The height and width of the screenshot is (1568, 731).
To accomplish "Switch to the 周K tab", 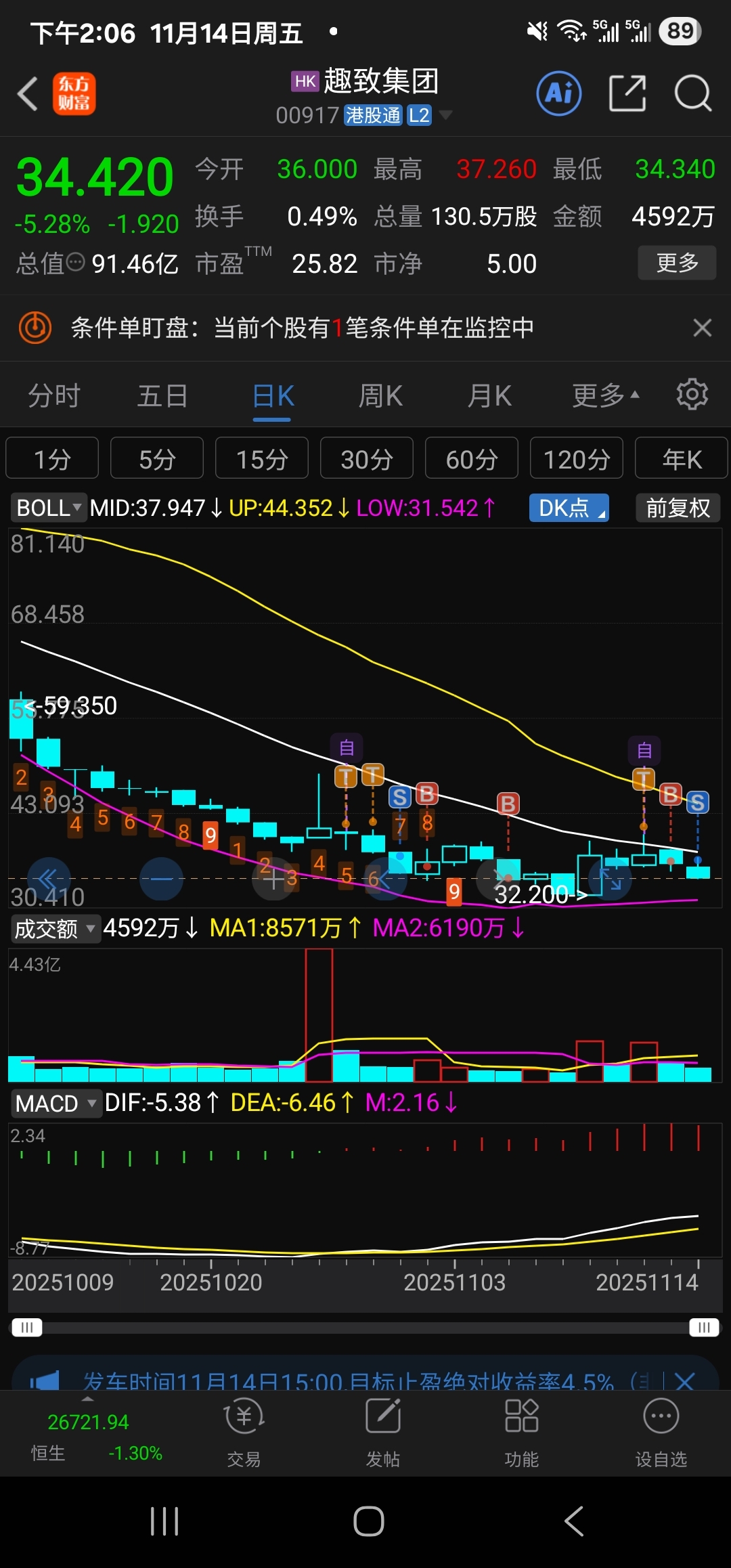I will pos(380,395).
